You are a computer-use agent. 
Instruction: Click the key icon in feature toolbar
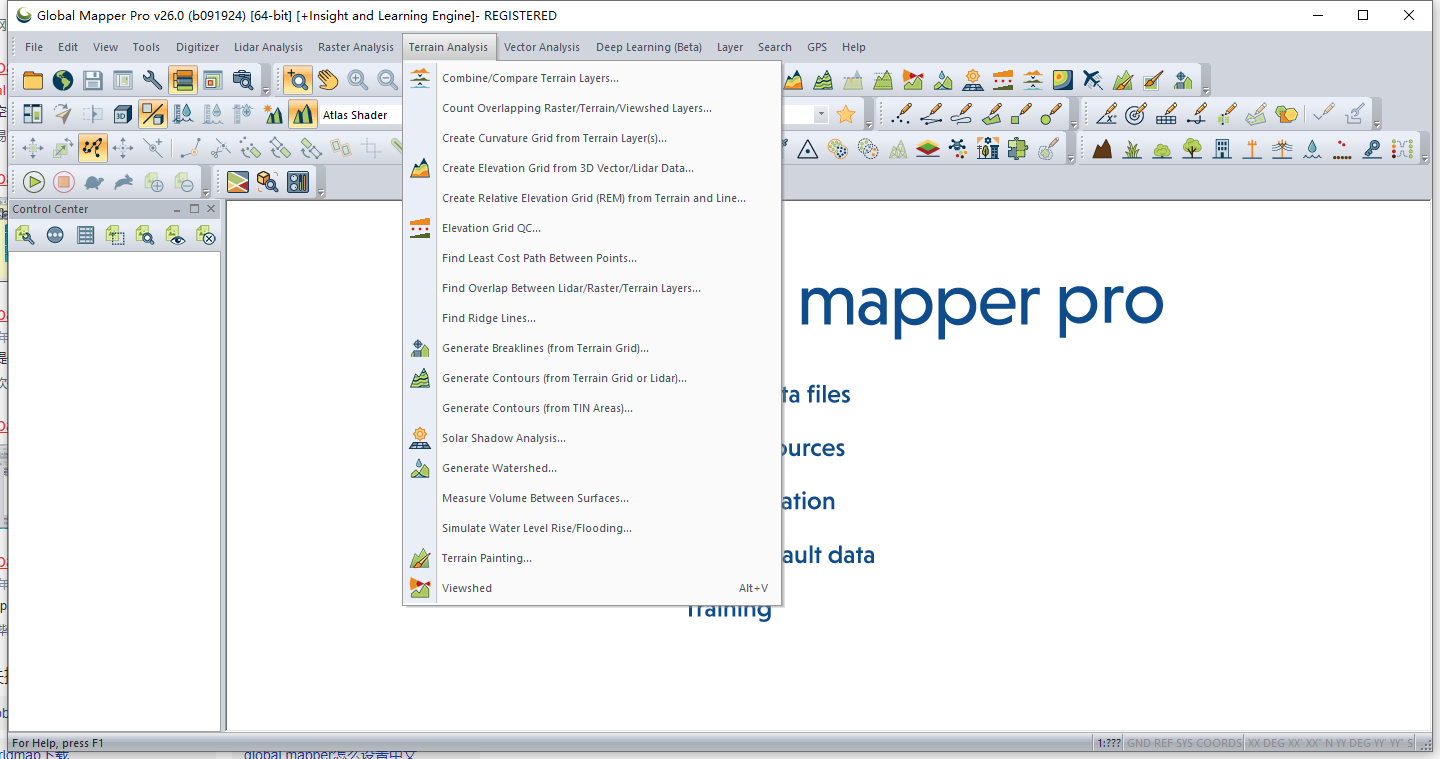1373,148
